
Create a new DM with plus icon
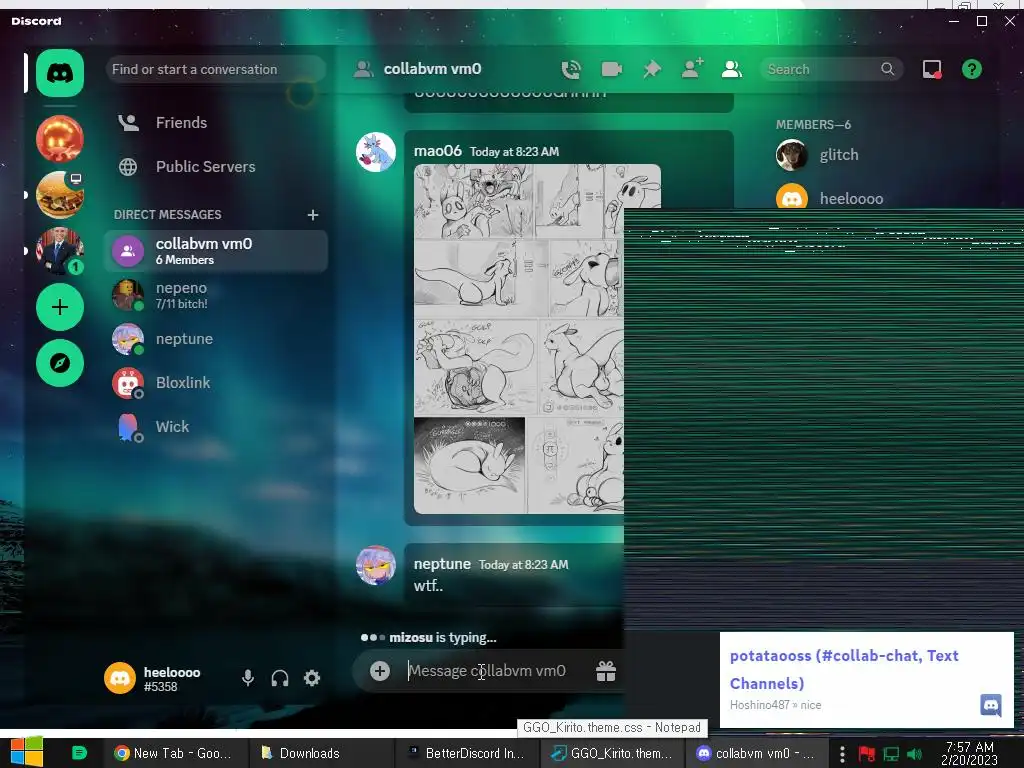313,215
